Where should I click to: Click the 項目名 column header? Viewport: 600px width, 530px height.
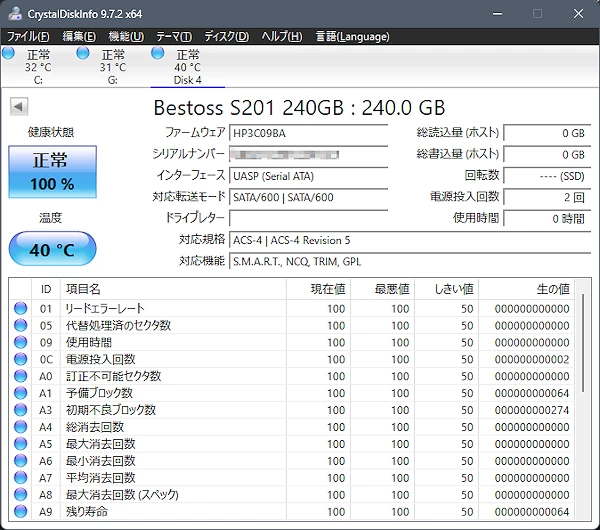click(83, 288)
